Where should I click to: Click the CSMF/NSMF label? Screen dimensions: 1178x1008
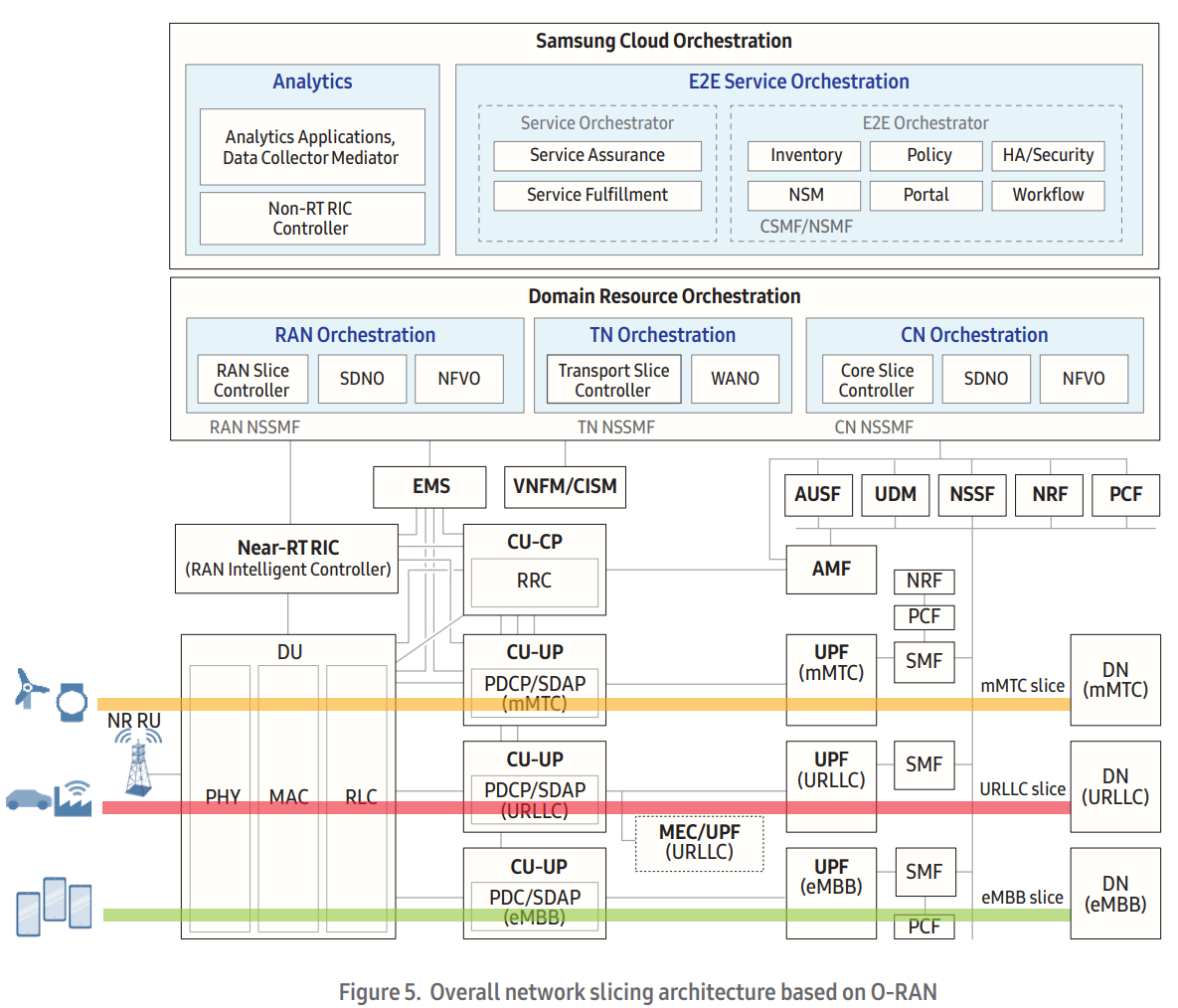click(x=806, y=226)
